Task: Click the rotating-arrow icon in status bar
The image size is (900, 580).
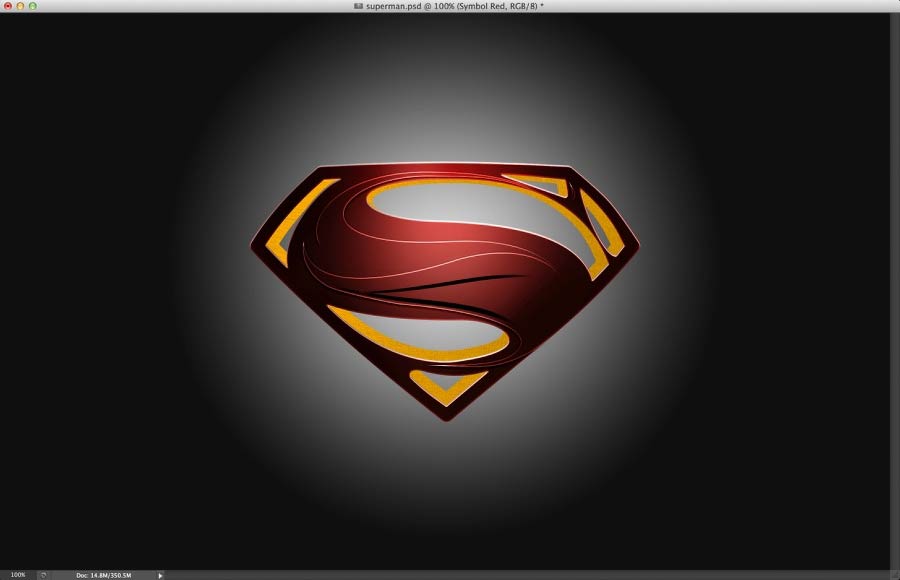Action: (x=43, y=575)
